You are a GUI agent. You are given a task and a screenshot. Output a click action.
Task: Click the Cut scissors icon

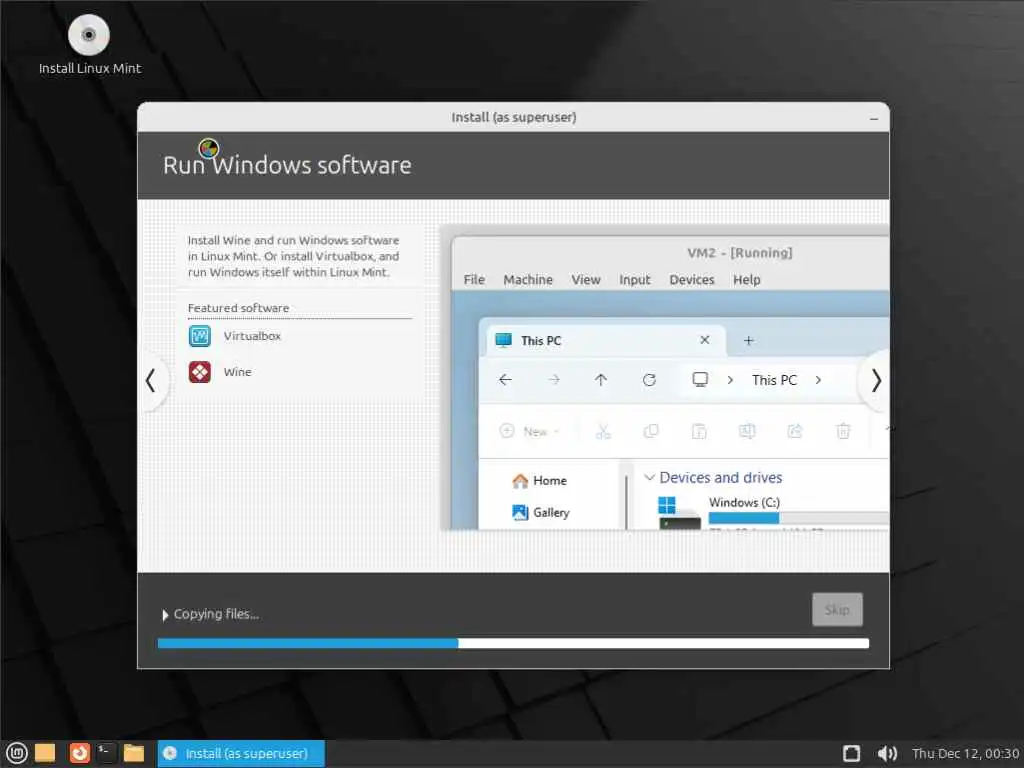(603, 431)
